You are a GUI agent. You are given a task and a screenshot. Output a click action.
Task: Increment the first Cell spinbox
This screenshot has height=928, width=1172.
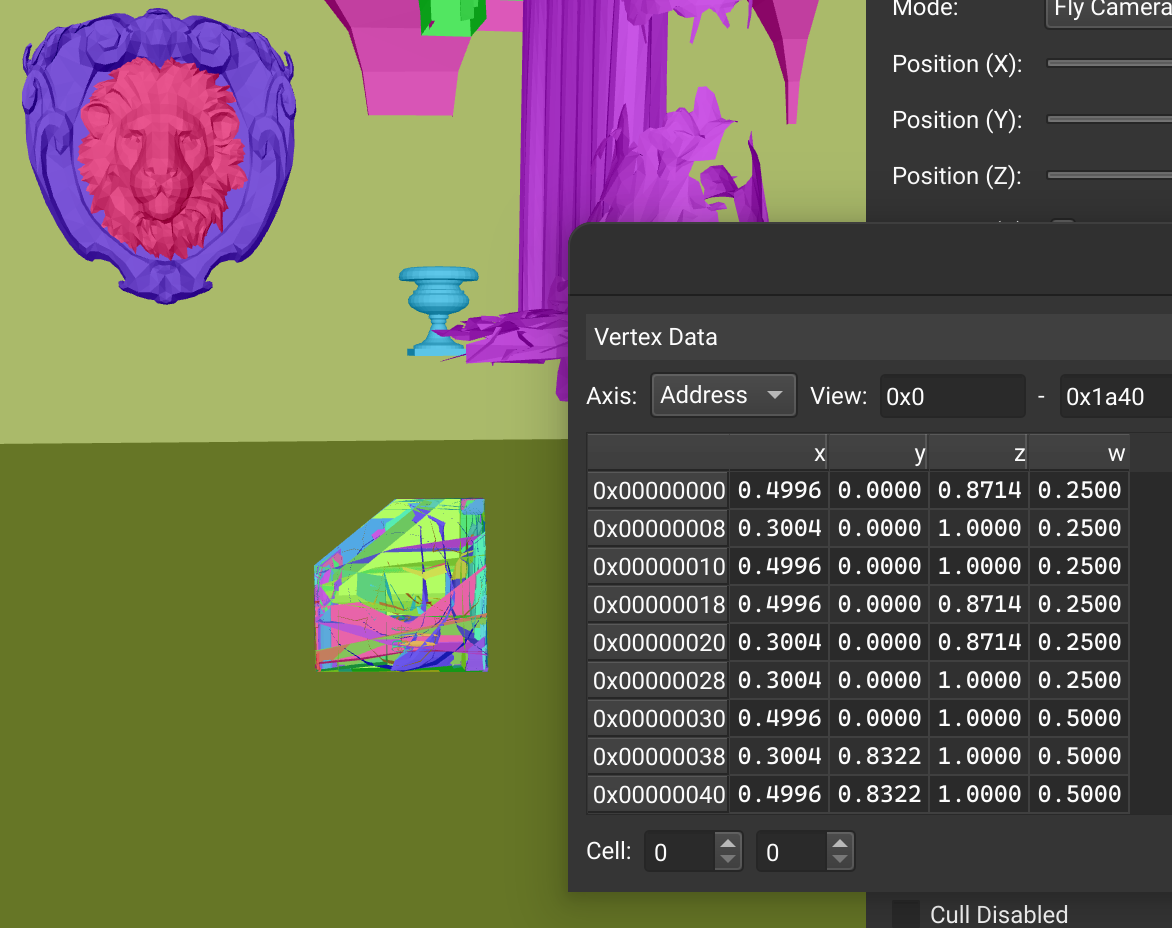[x=728, y=843]
